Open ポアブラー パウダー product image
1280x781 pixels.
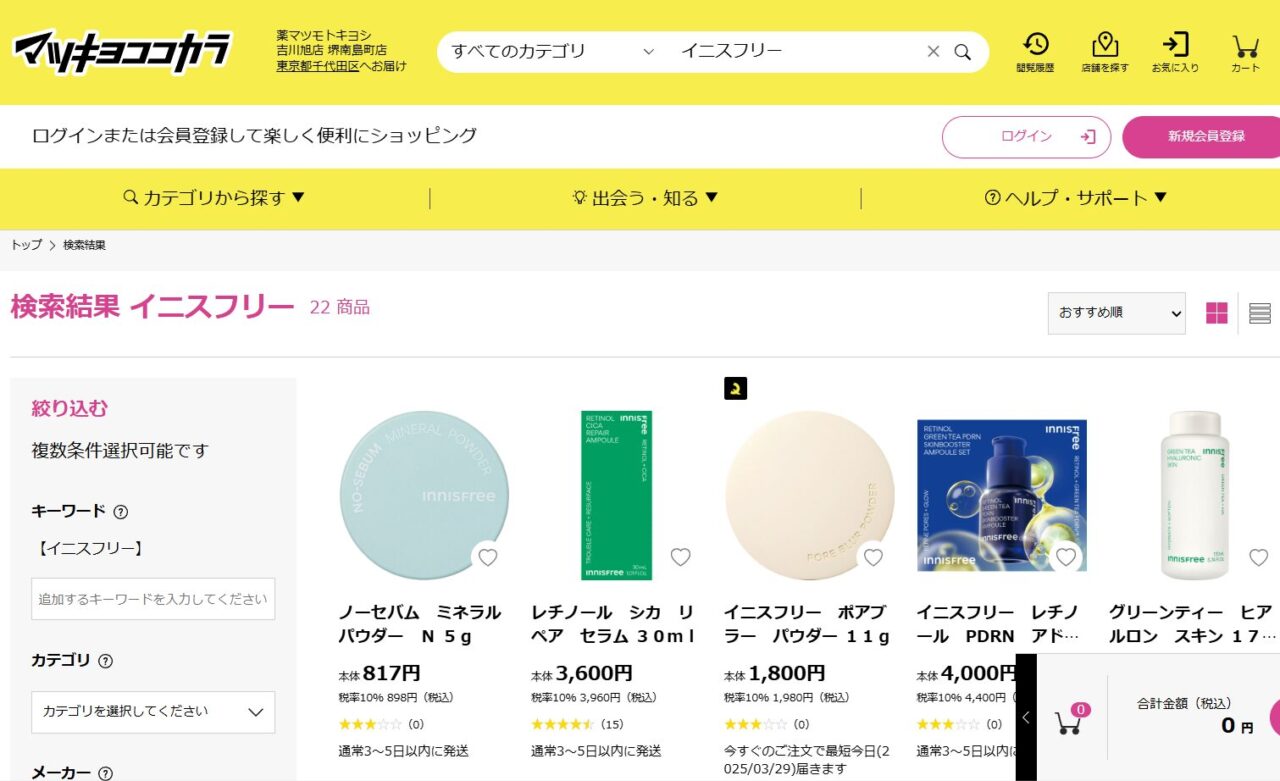click(809, 495)
